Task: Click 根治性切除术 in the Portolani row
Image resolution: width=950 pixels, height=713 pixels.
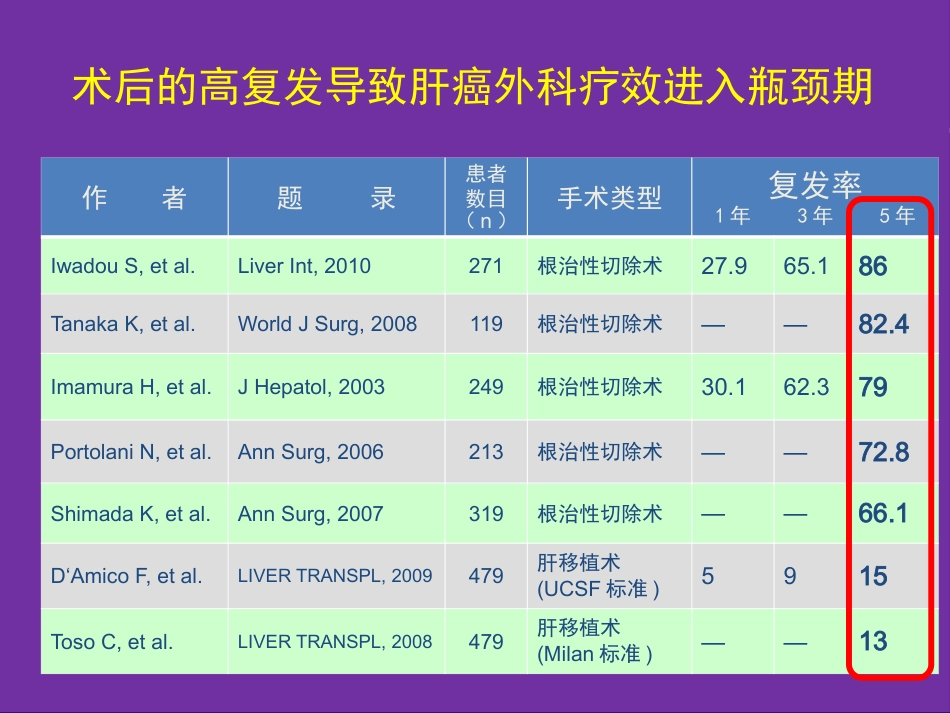Action: pos(600,452)
